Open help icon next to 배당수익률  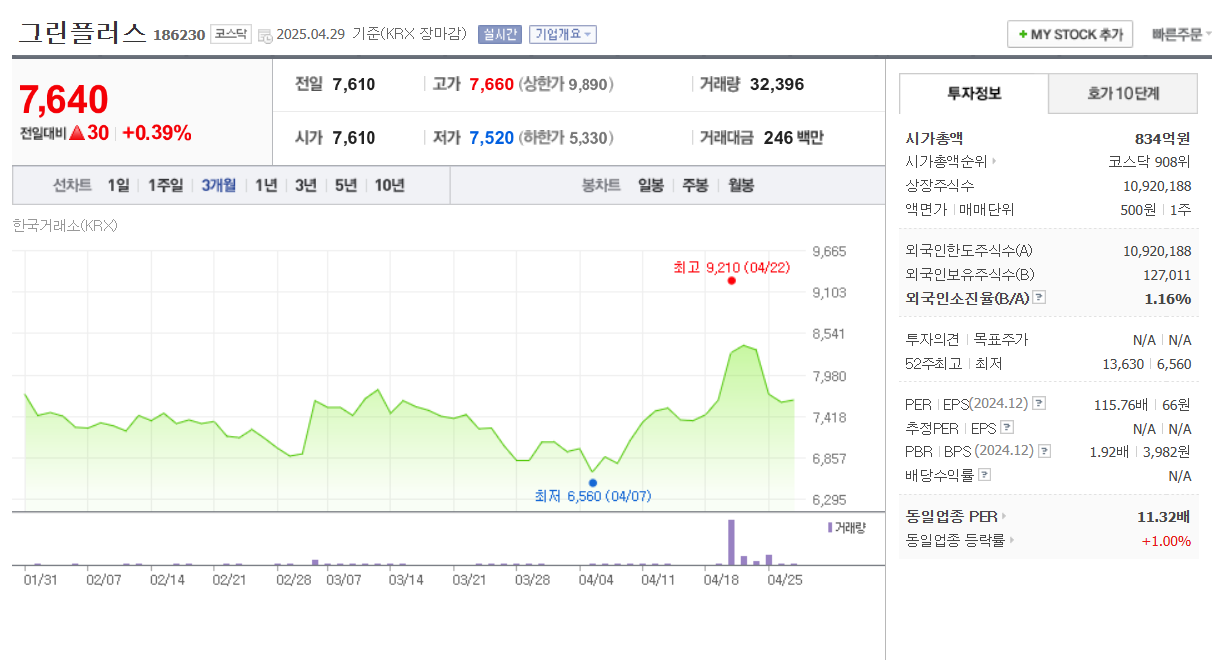[985, 476]
